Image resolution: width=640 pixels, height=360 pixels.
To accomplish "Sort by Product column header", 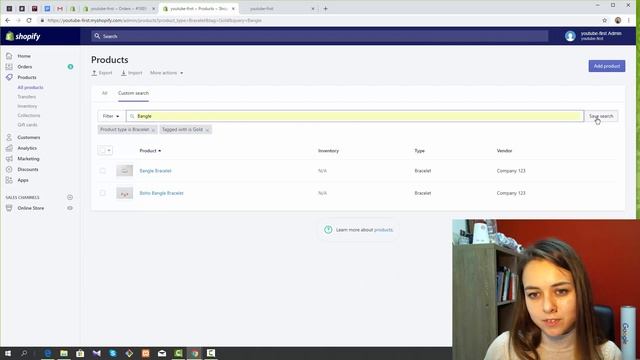I will [150, 151].
